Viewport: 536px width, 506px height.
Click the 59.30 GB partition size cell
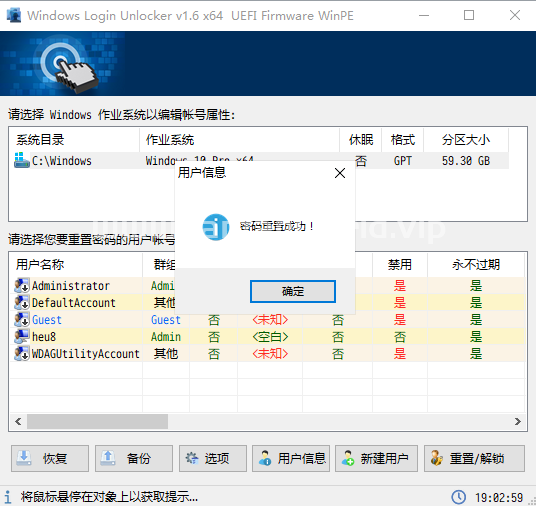(466, 161)
